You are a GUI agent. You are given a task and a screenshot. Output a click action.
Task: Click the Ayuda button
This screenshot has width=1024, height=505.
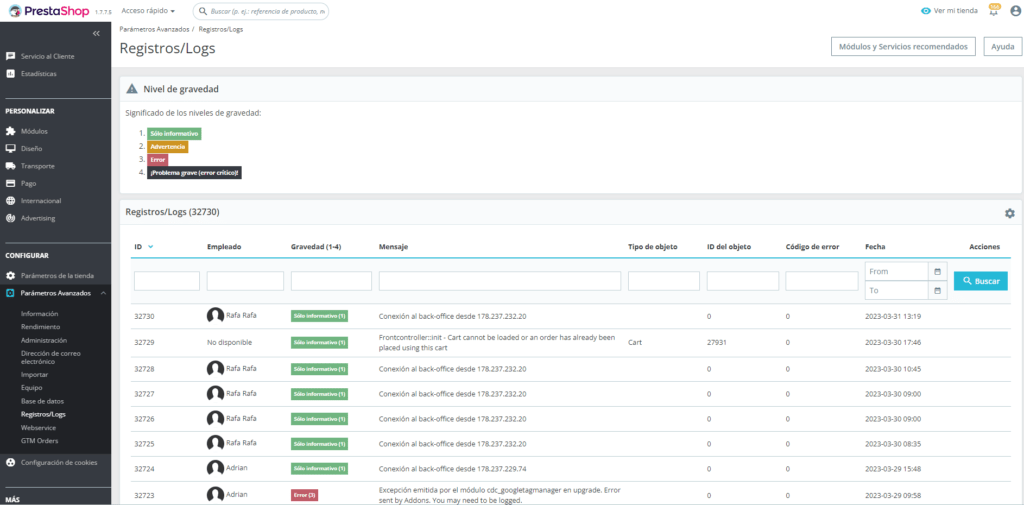coord(1002,47)
